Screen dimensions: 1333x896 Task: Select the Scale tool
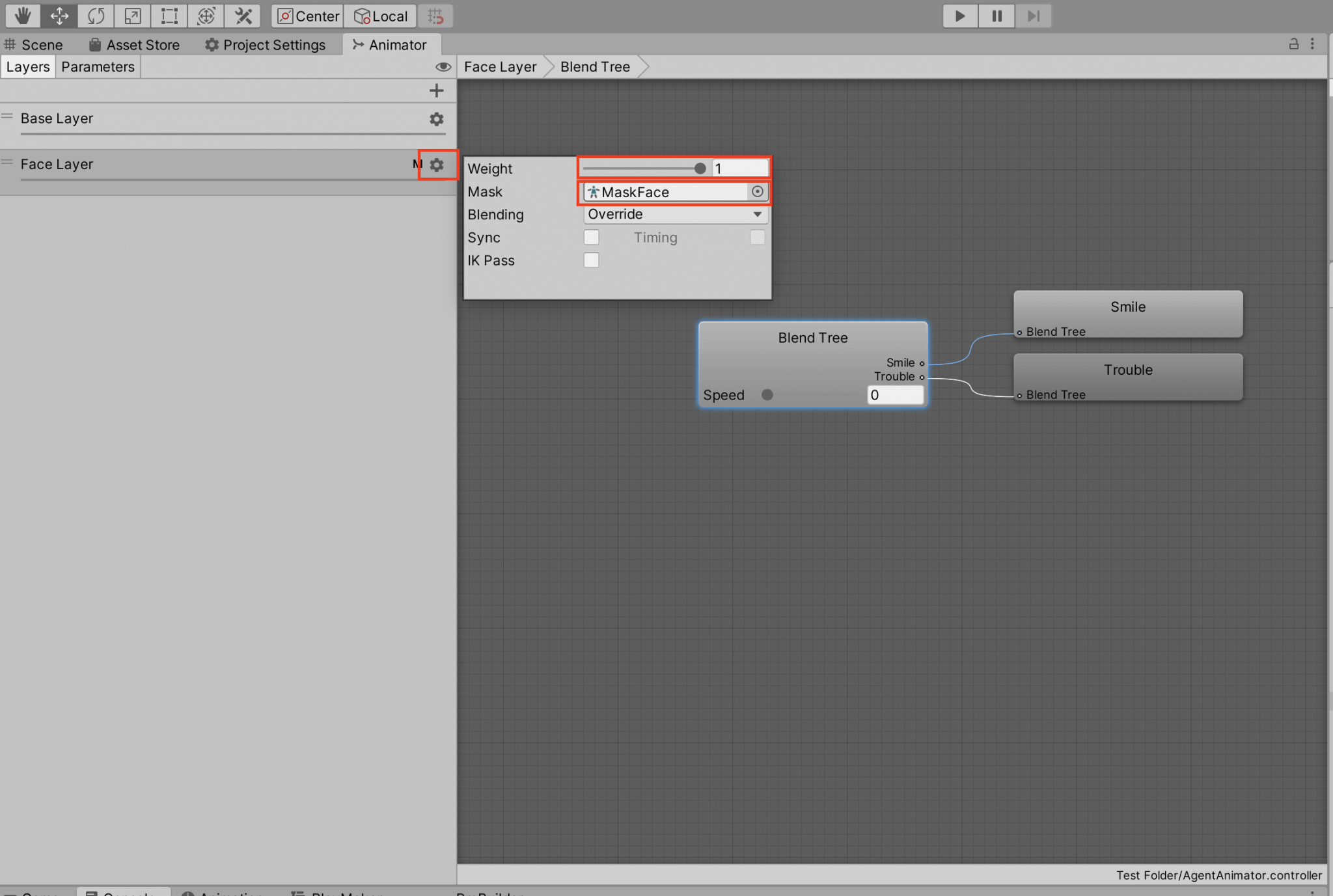[x=132, y=16]
